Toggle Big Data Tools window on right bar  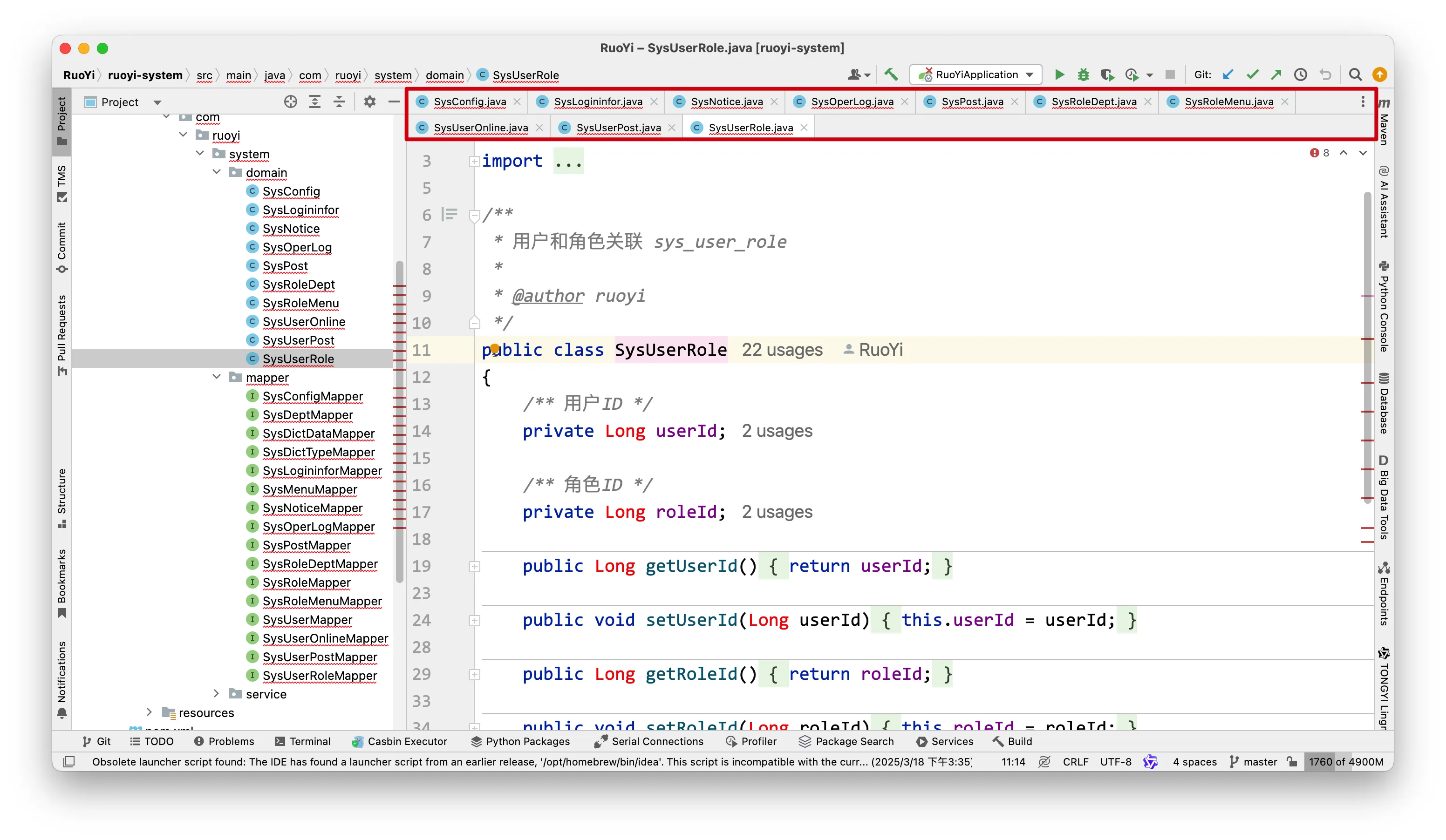pos(1384,497)
